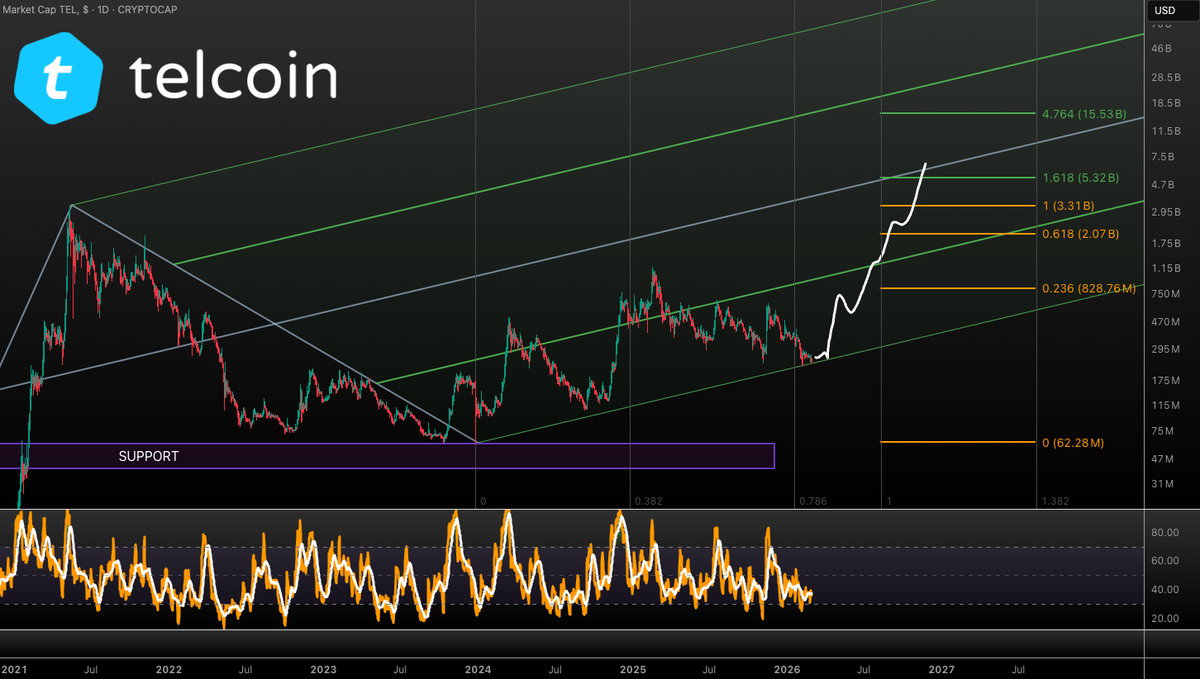This screenshot has width=1200, height=679.
Task: Open the USD currency selector
Action: 1166,9
